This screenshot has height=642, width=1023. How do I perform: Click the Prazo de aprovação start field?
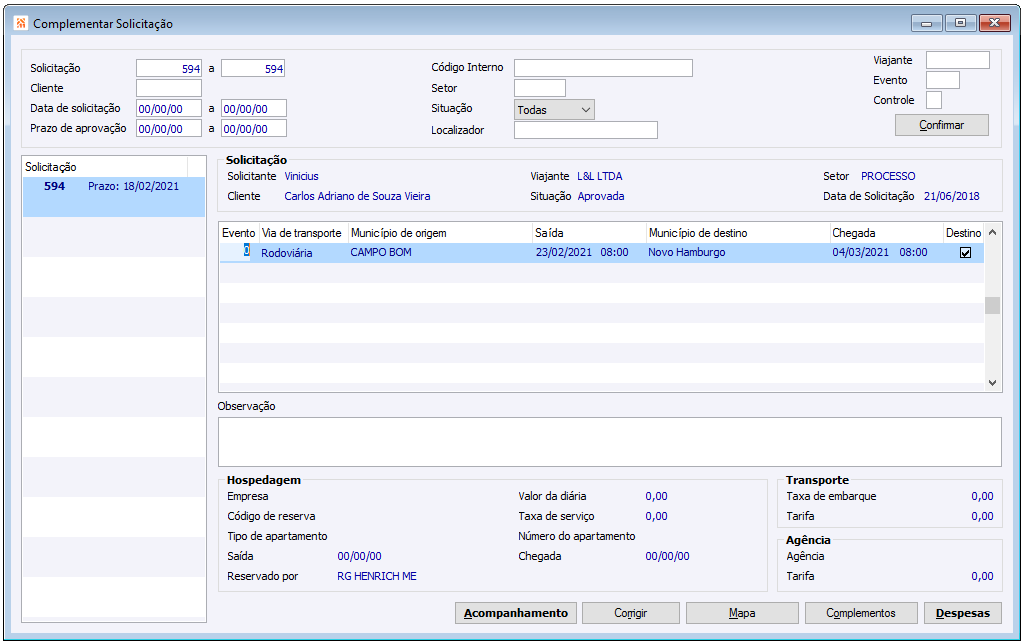169,129
